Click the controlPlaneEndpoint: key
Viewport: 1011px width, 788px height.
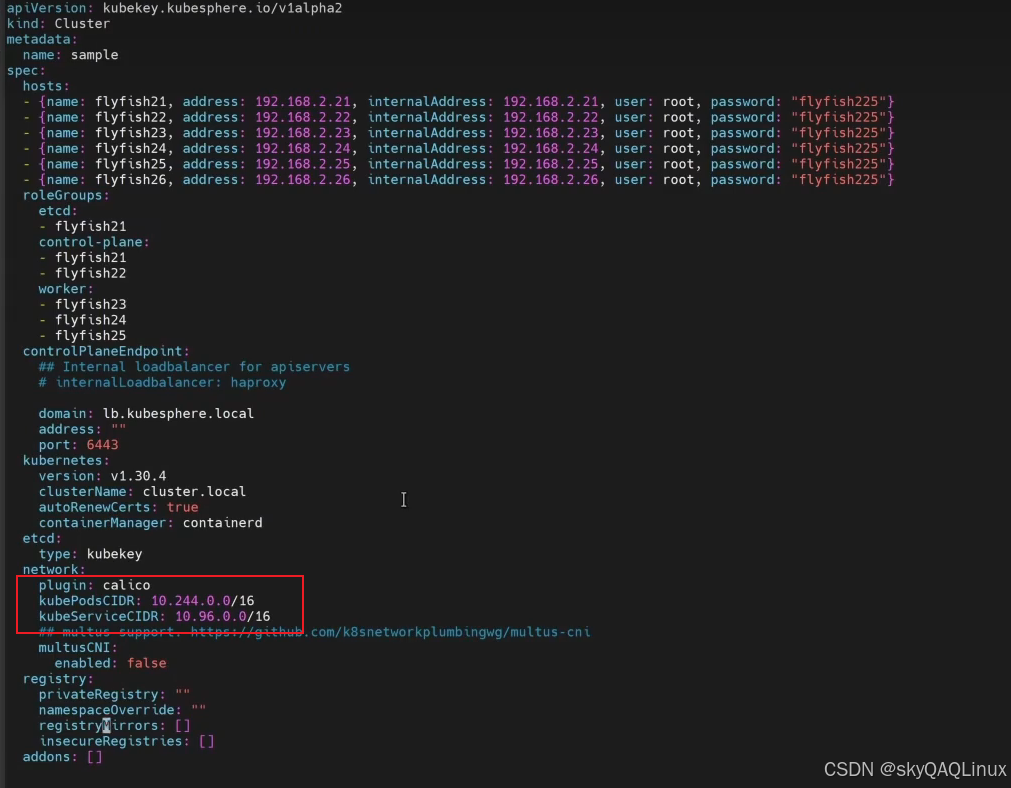click(x=106, y=351)
